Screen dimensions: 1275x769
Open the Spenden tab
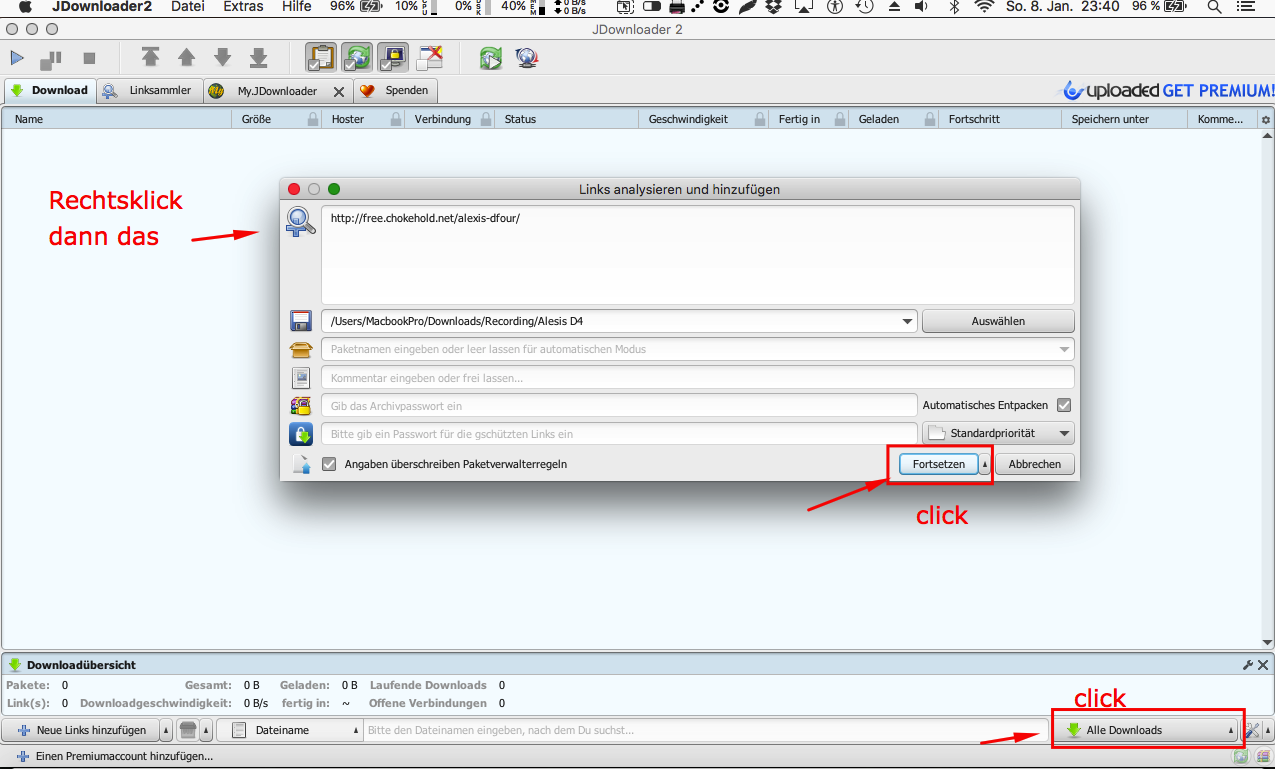(397, 90)
